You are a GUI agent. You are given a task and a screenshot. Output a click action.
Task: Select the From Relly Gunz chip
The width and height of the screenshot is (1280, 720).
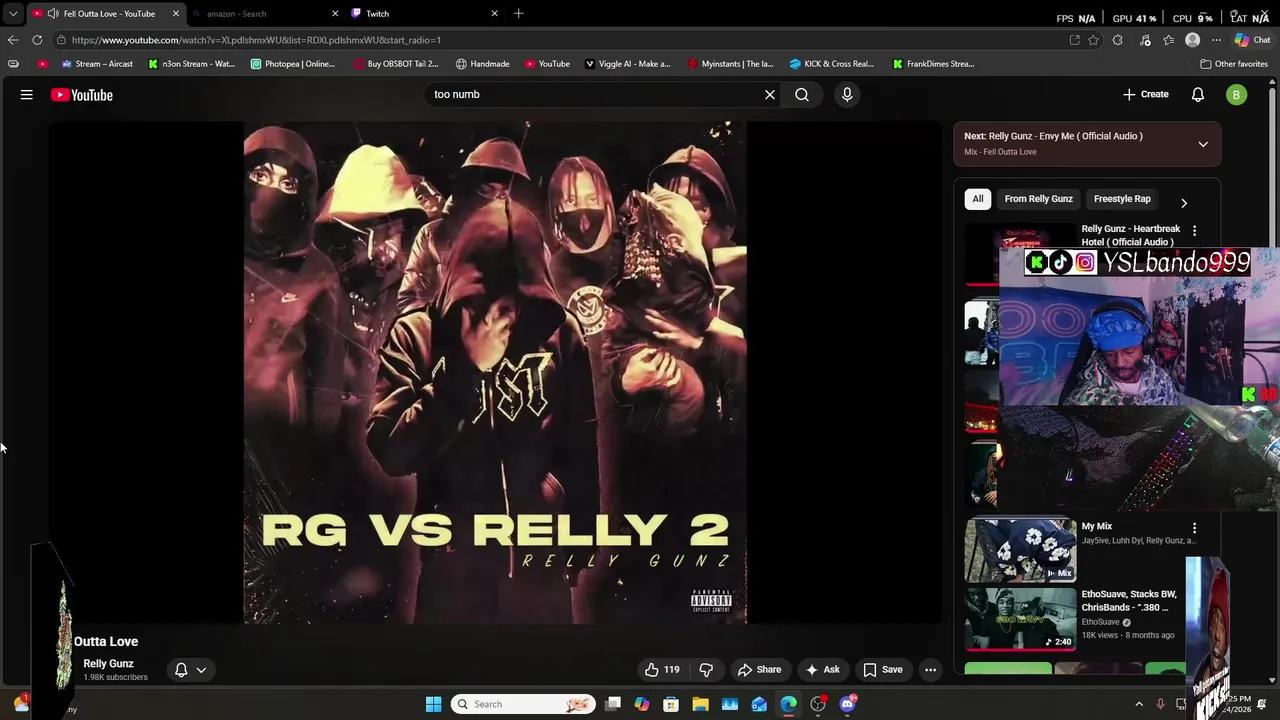pyautogui.click(x=1038, y=199)
